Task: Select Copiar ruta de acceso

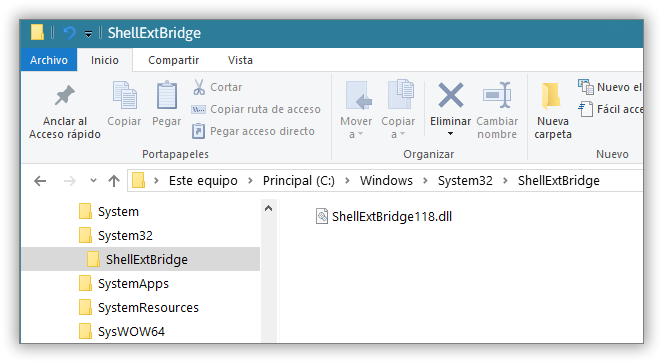Action: tap(256, 109)
